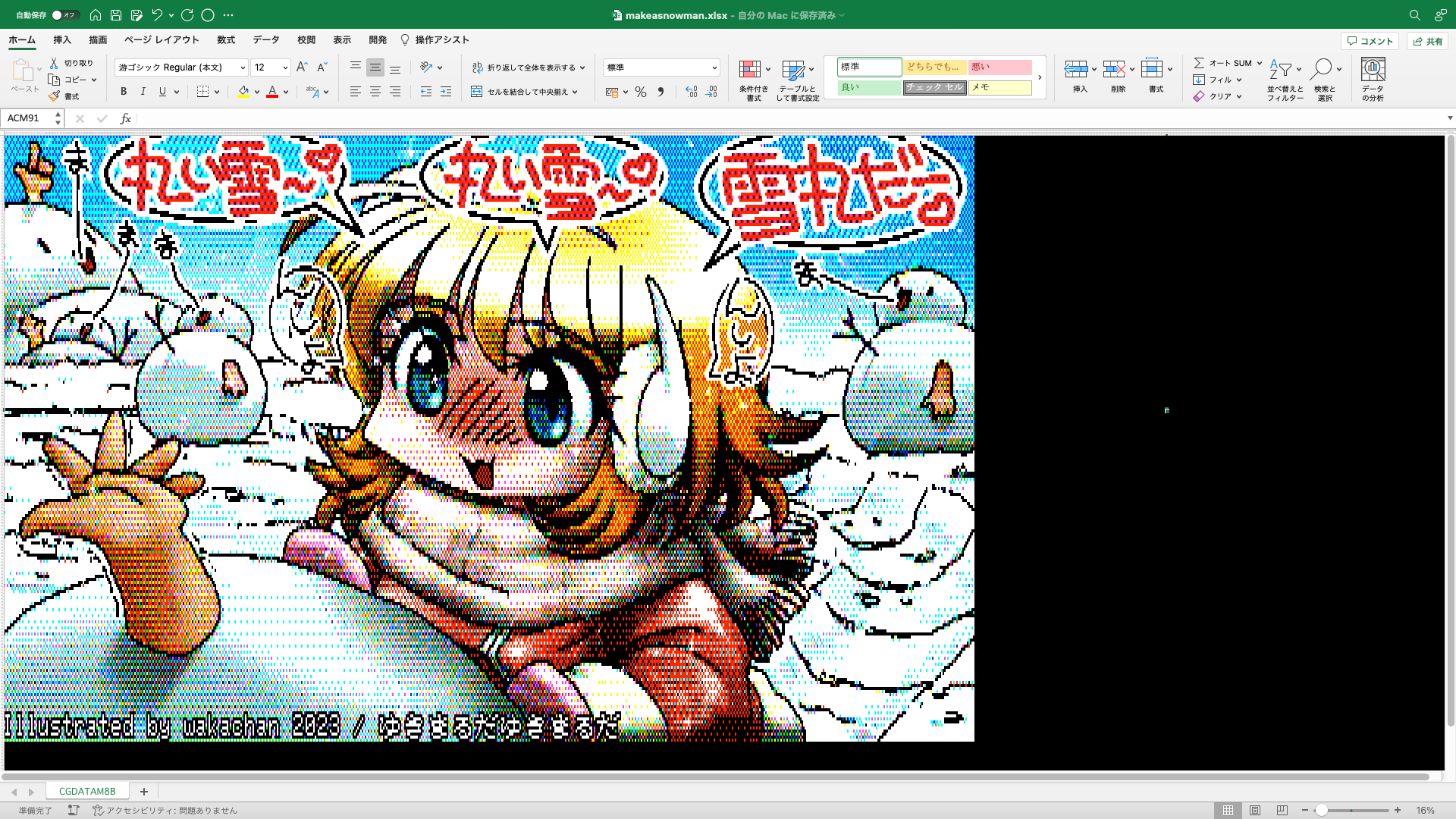The height and width of the screenshot is (819, 1456).
Task: Apply the yellow fill color
Action: (x=243, y=92)
